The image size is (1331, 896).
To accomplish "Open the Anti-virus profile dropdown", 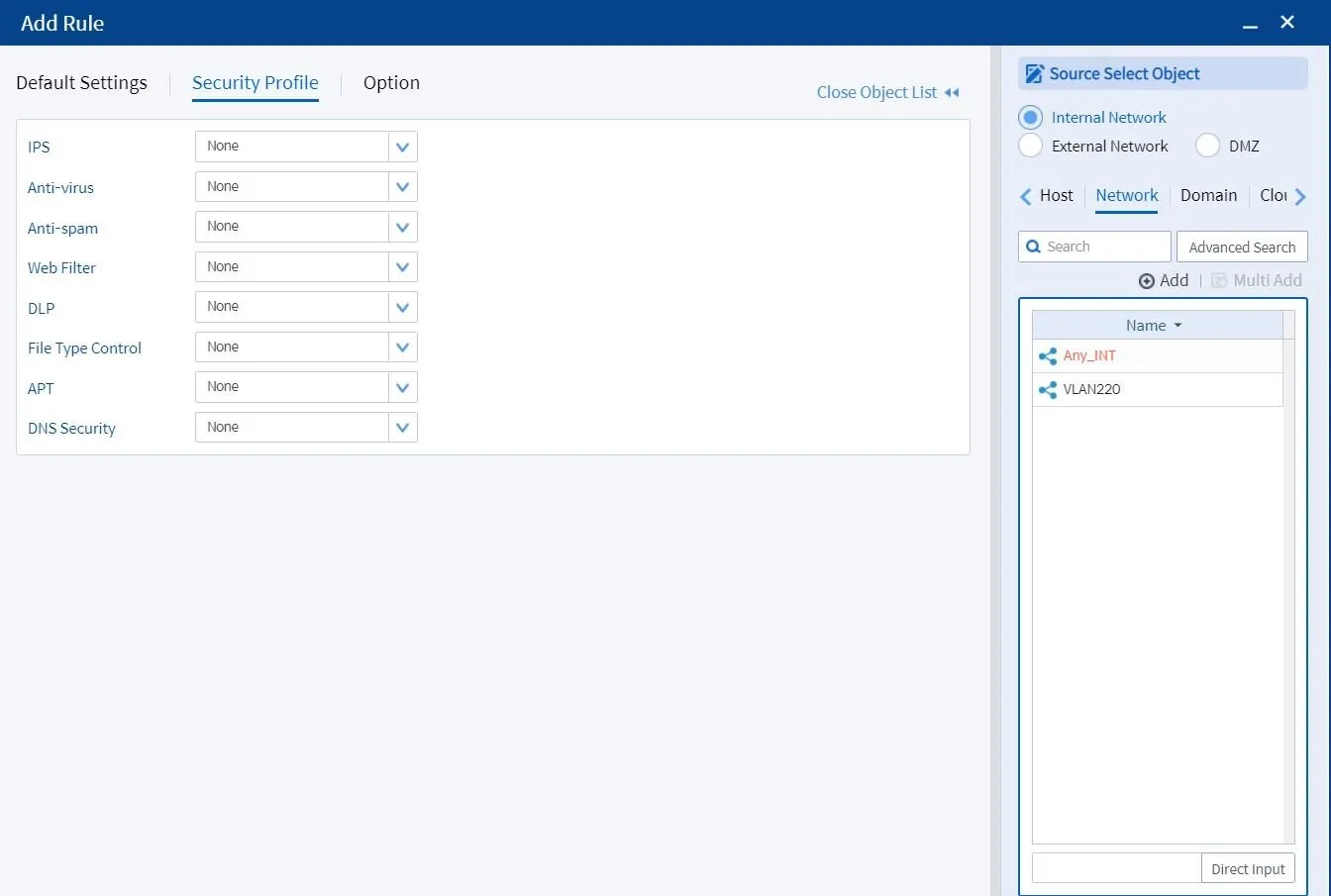I will pyautogui.click(x=402, y=187).
